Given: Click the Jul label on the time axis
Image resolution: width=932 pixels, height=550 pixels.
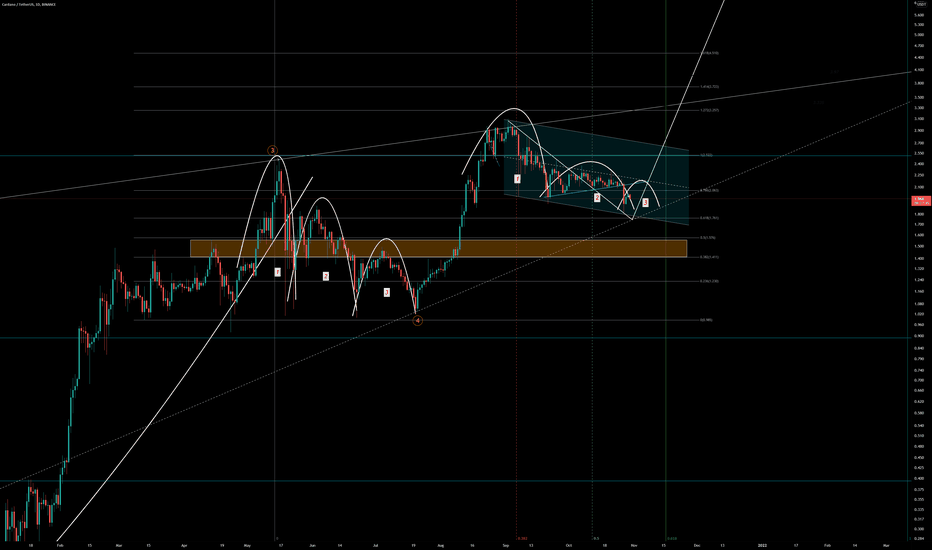Looking at the screenshot, I should coord(376,545).
